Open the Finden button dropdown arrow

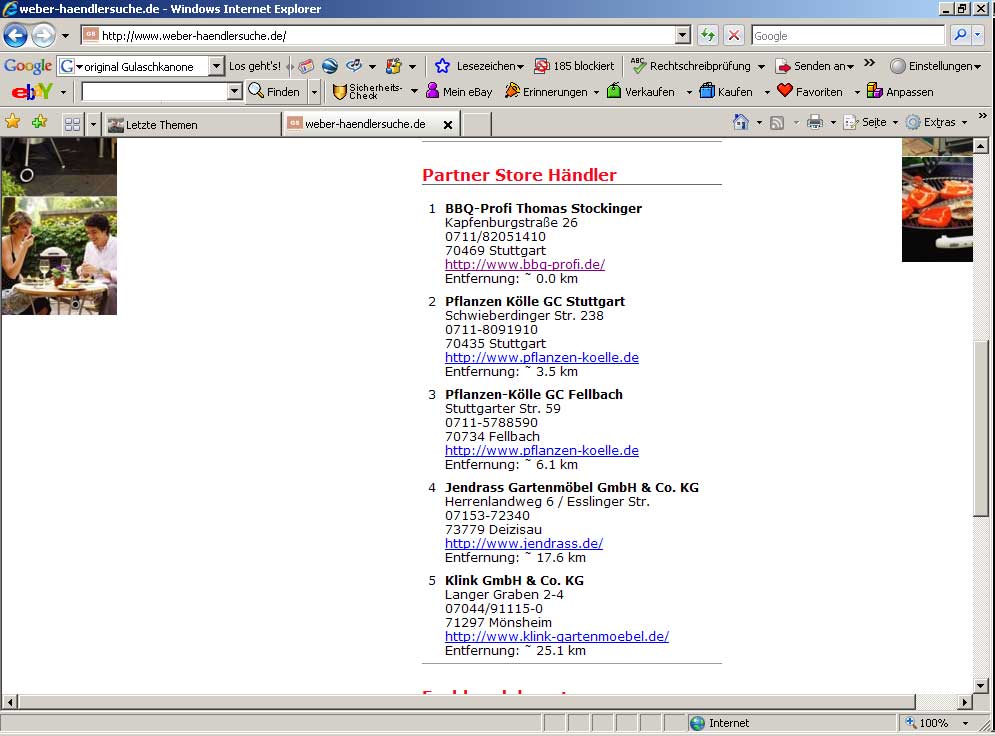point(314,92)
